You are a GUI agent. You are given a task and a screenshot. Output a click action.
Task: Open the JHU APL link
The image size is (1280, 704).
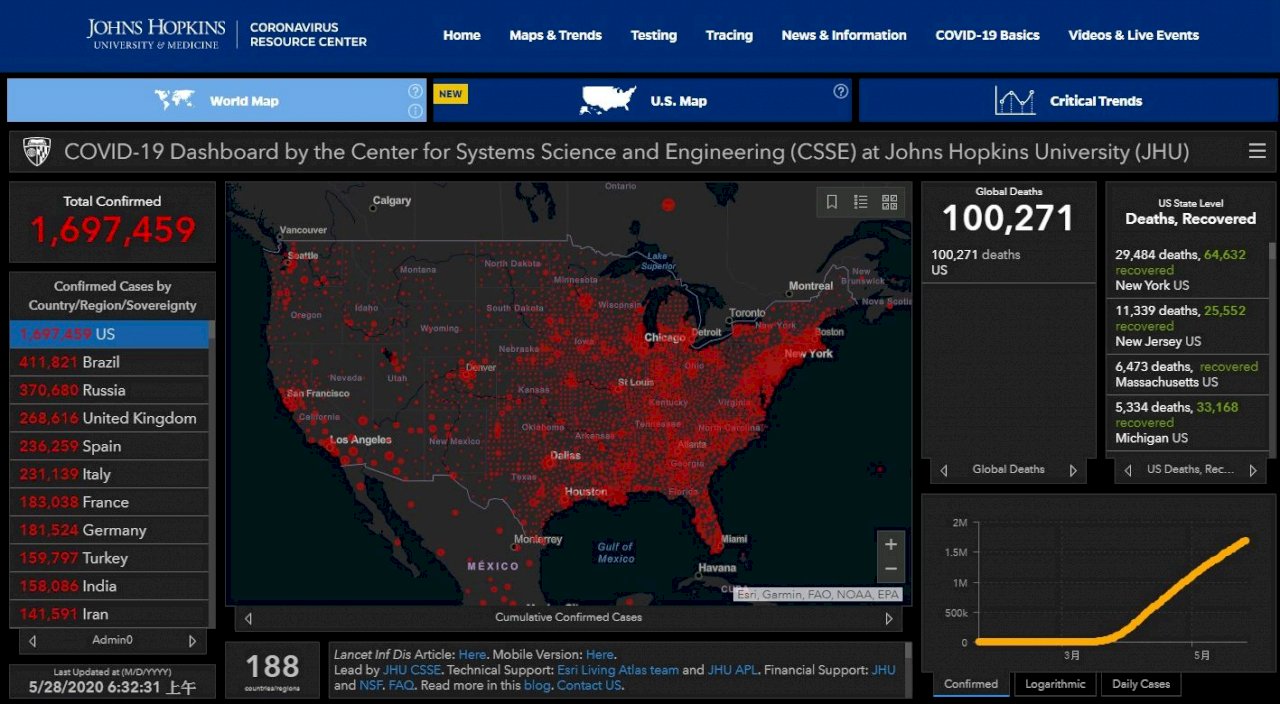(733, 670)
